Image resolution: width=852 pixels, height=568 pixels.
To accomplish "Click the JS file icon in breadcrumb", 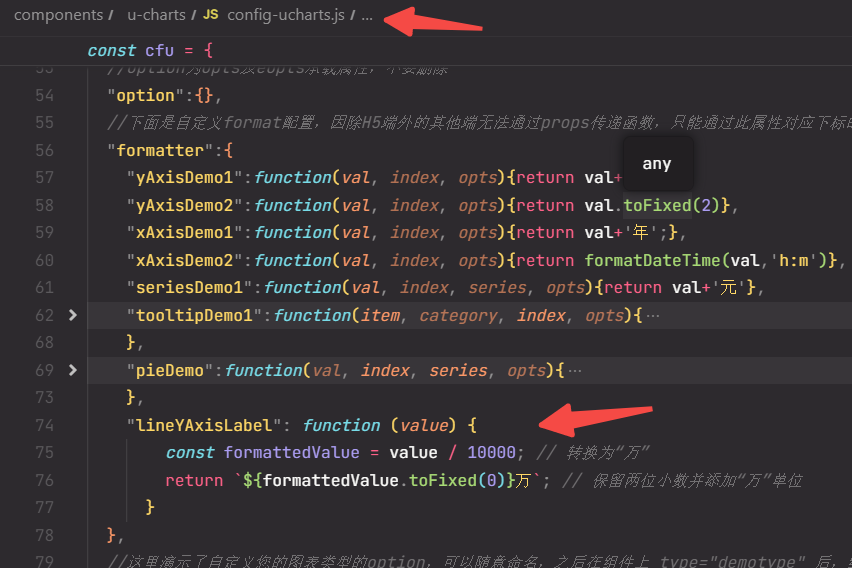I will pos(211,15).
